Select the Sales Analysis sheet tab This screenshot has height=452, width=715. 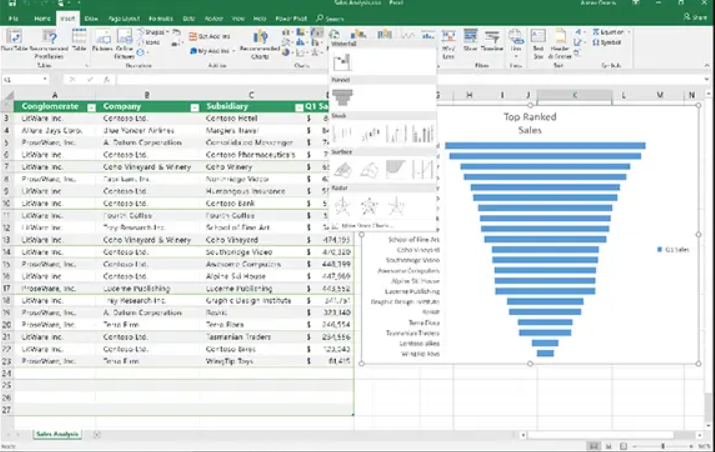click(x=57, y=434)
